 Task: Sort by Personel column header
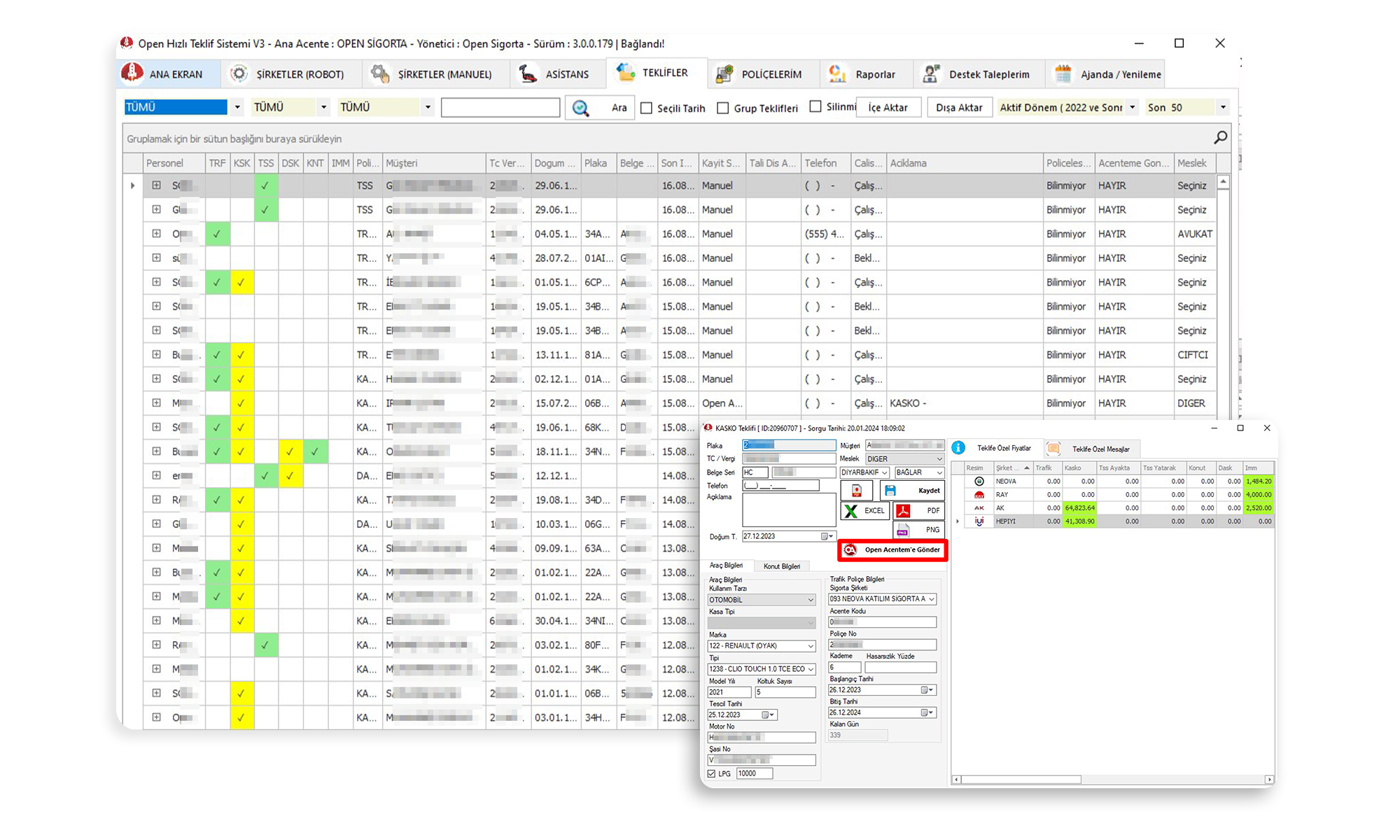174,163
